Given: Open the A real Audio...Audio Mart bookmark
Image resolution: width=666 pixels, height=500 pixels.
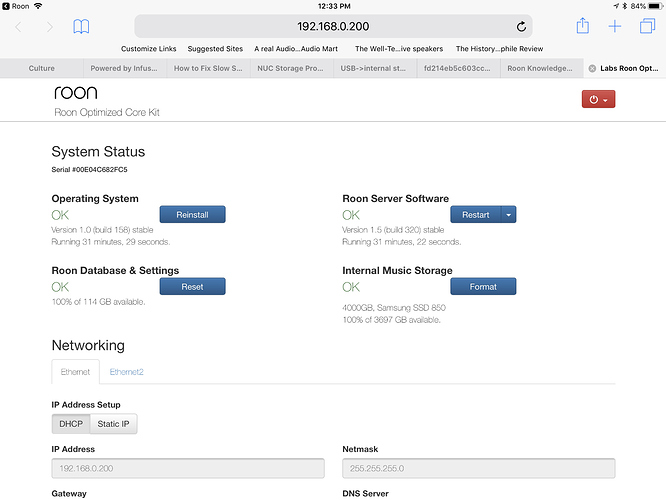Looking at the screenshot, I should (x=296, y=49).
